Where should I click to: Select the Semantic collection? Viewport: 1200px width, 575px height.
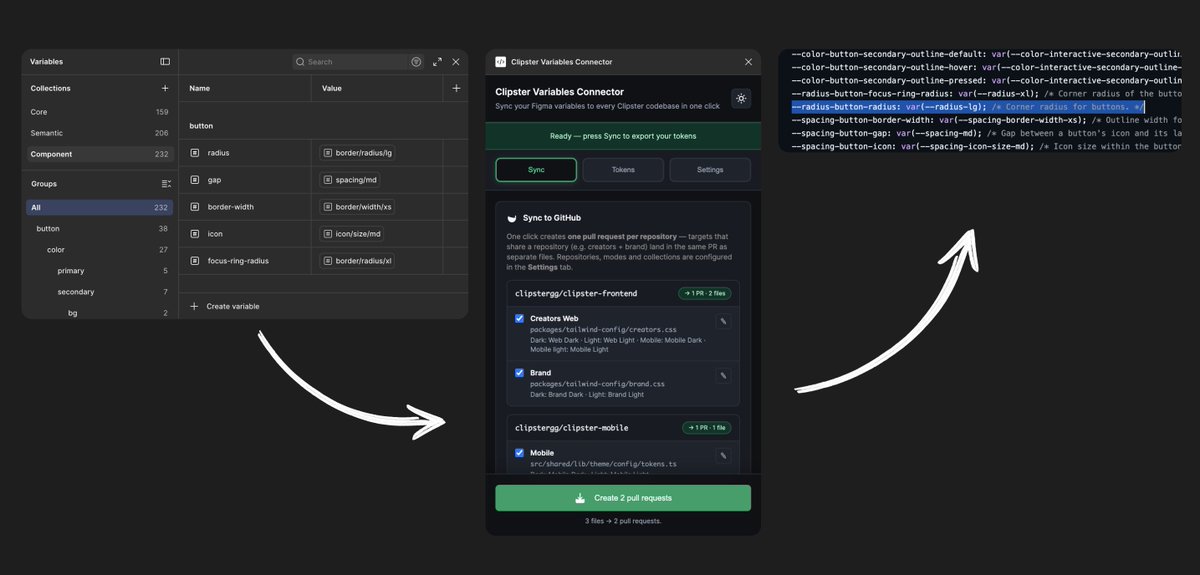(99, 133)
